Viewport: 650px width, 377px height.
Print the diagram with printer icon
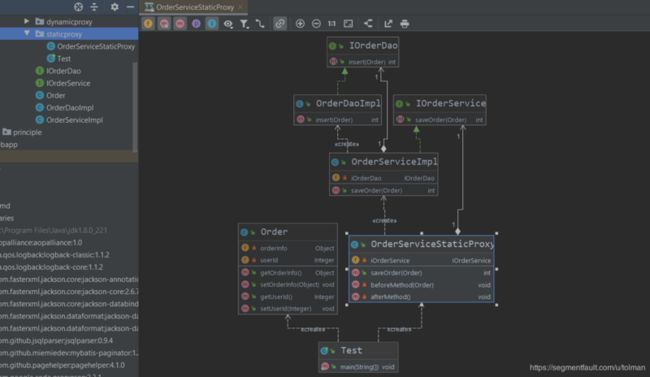tap(405, 24)
